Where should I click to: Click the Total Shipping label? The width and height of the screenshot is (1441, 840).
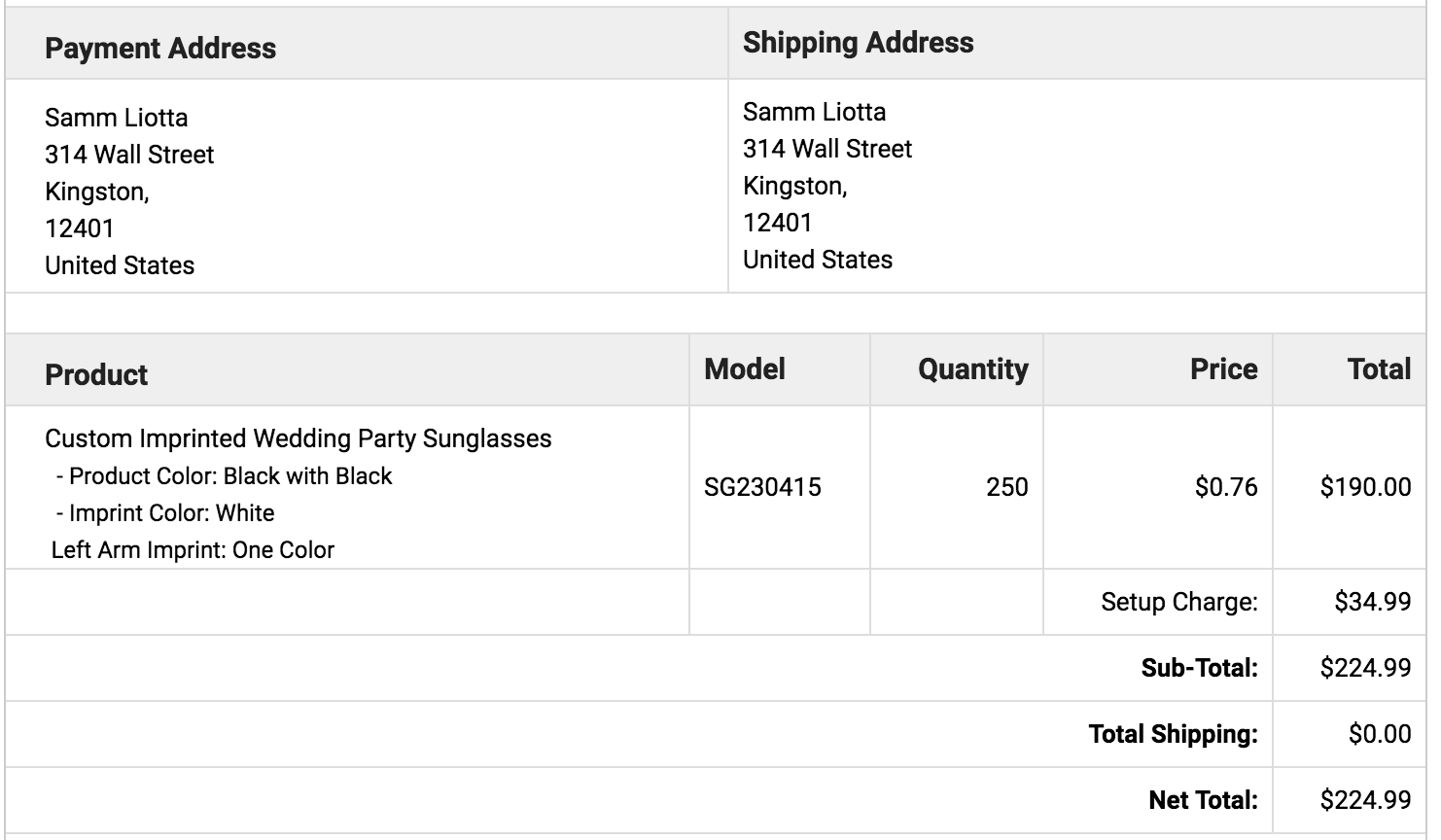1173,734
